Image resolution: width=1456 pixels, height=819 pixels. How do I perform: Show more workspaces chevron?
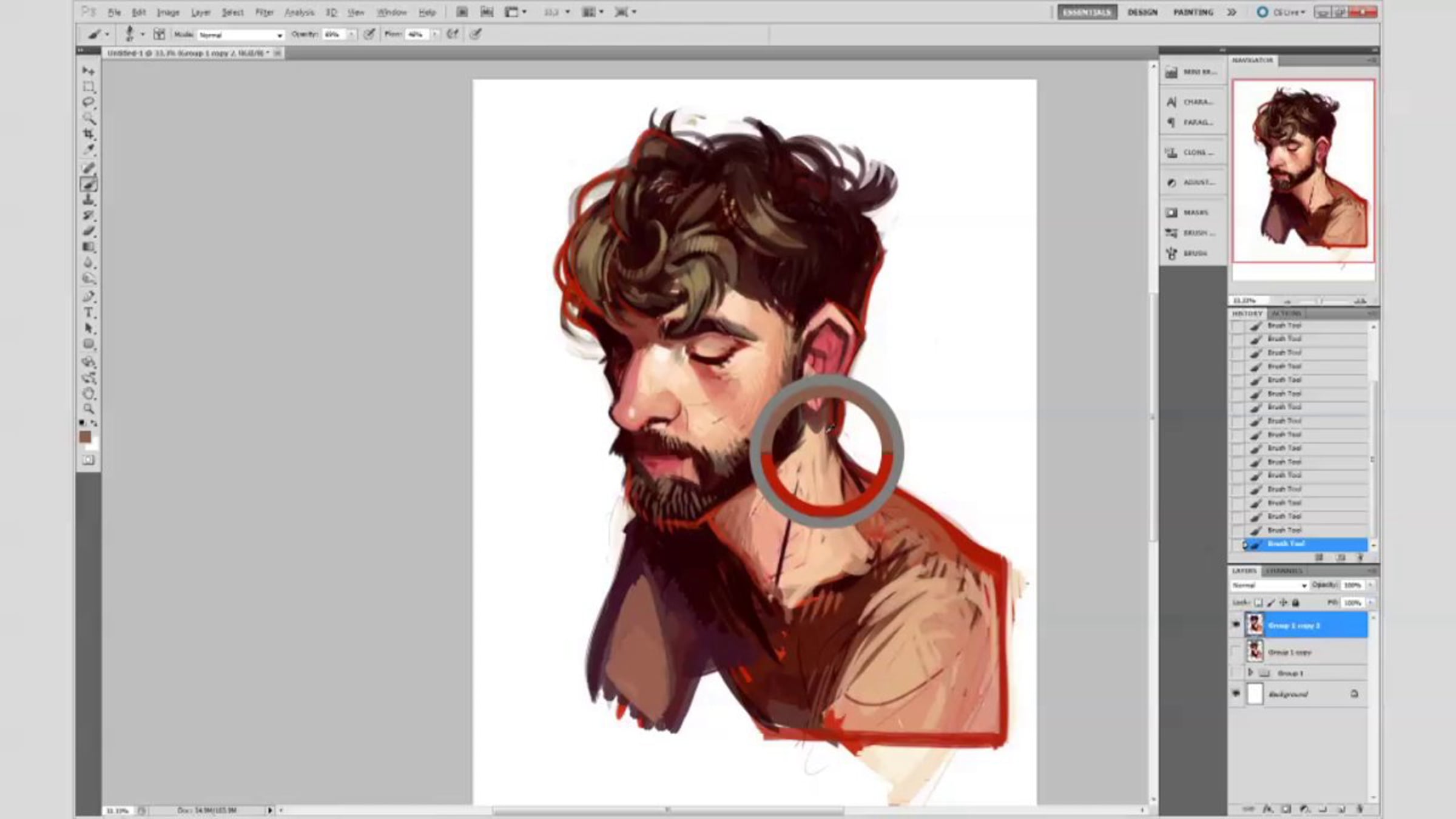1232,12
